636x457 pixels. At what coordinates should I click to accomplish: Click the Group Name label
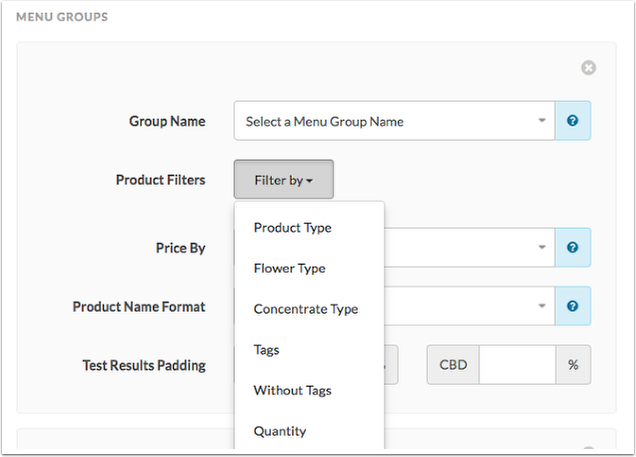[167, 121]
